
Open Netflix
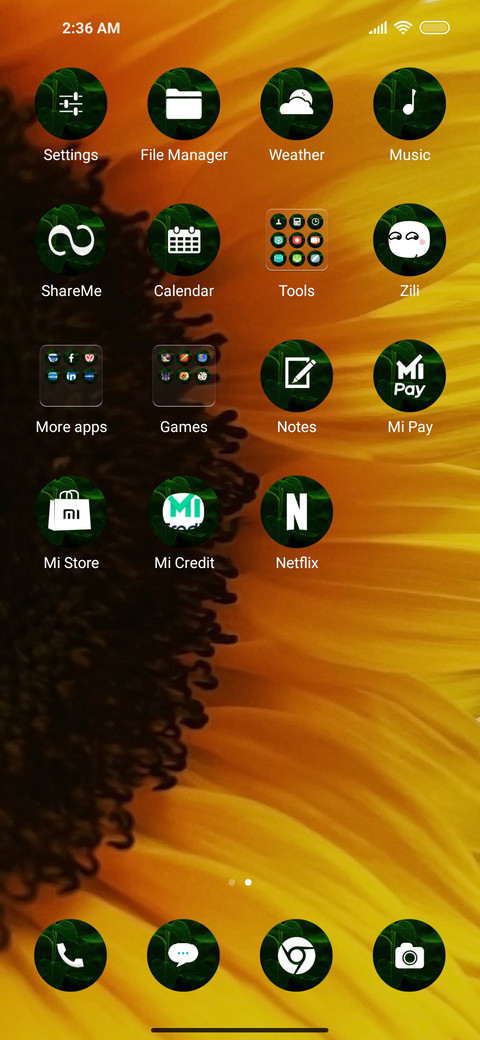coord(296,511)
